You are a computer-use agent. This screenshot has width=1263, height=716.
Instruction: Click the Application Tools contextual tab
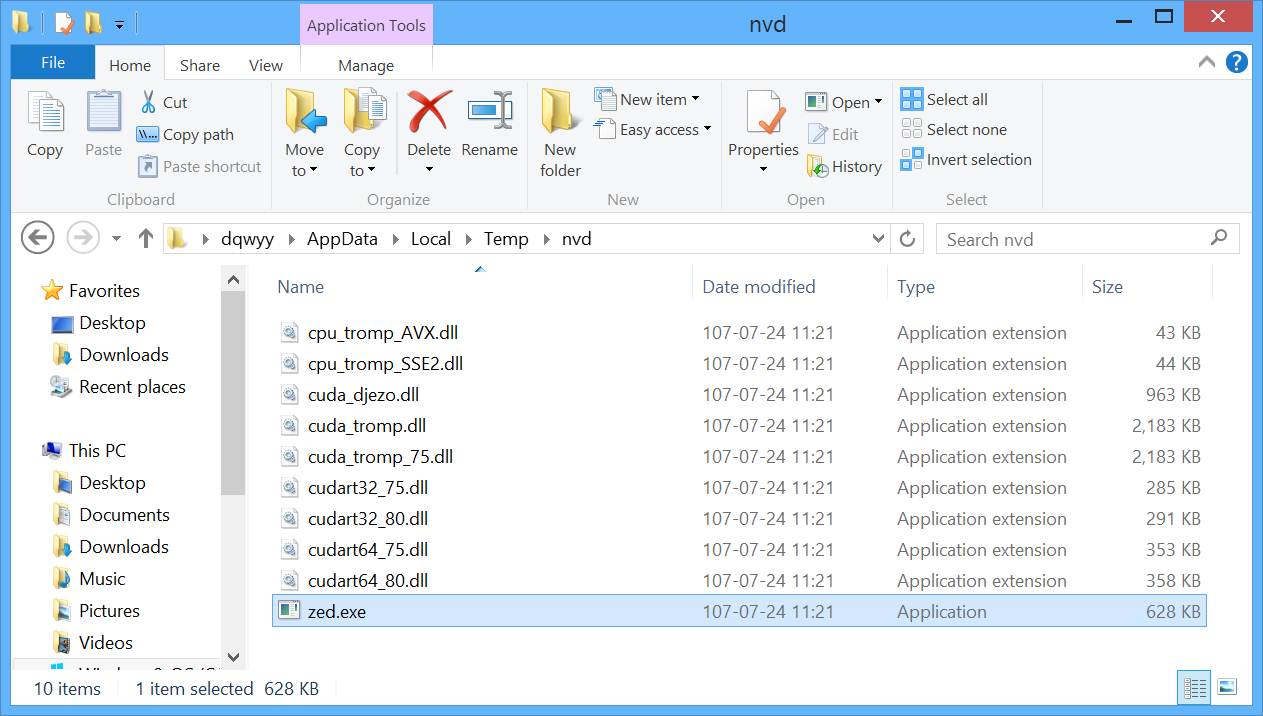pos(366,25)
